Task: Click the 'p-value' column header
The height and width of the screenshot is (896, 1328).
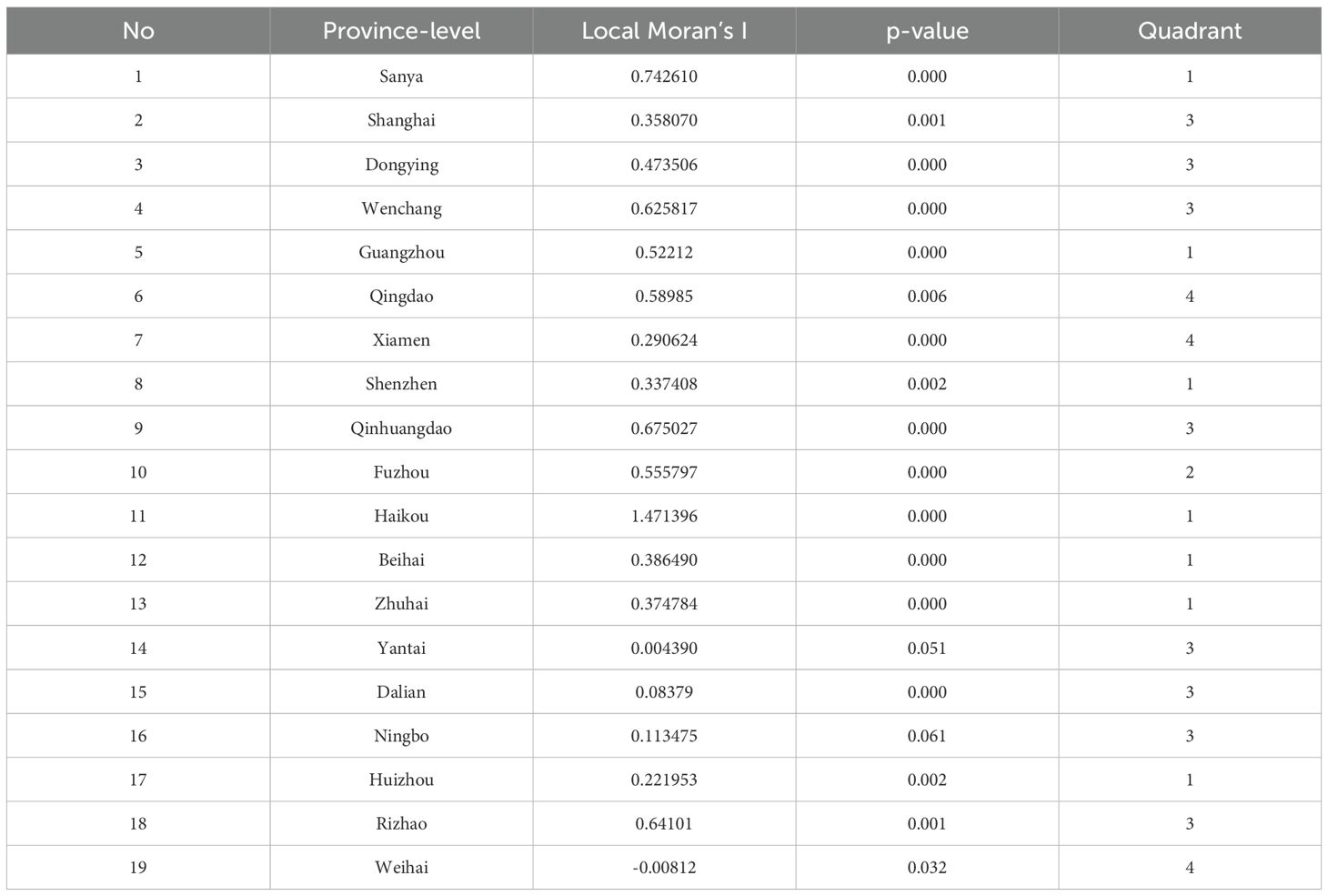Action: [927, 31]
